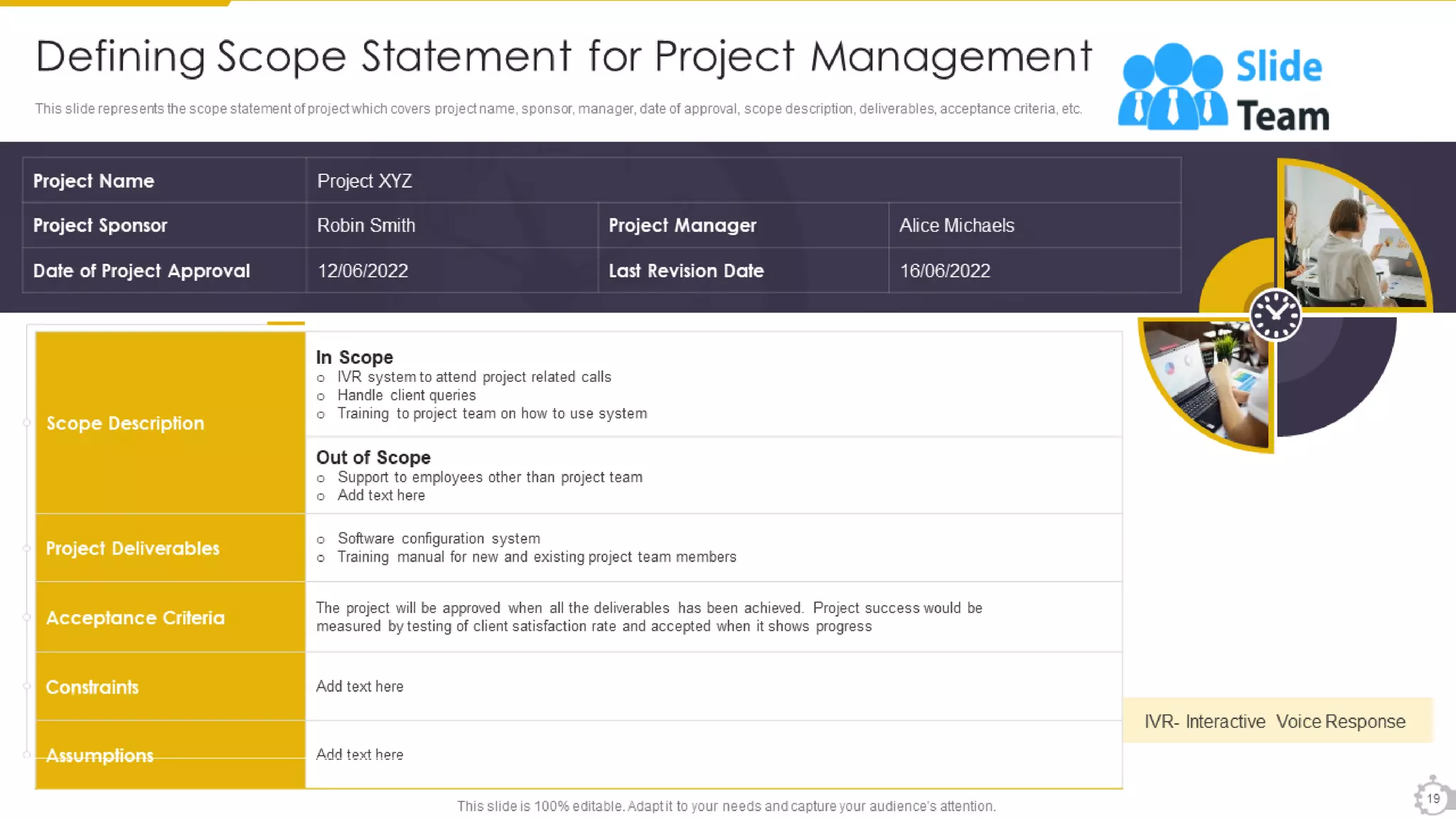Click Software configuration system bullet
Screen dimensions: 1456x819
click(439, 539)
